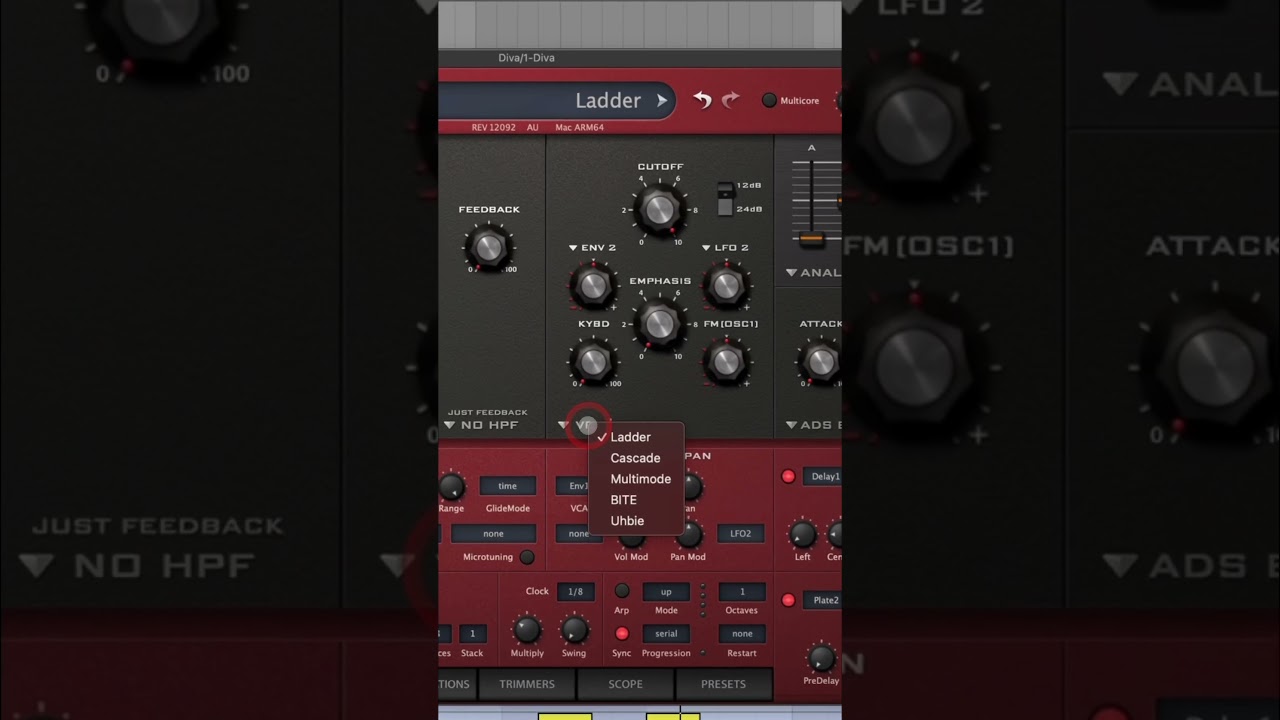
Task: Click the KYBD tracking knob
Action: [x=592, y=361]
